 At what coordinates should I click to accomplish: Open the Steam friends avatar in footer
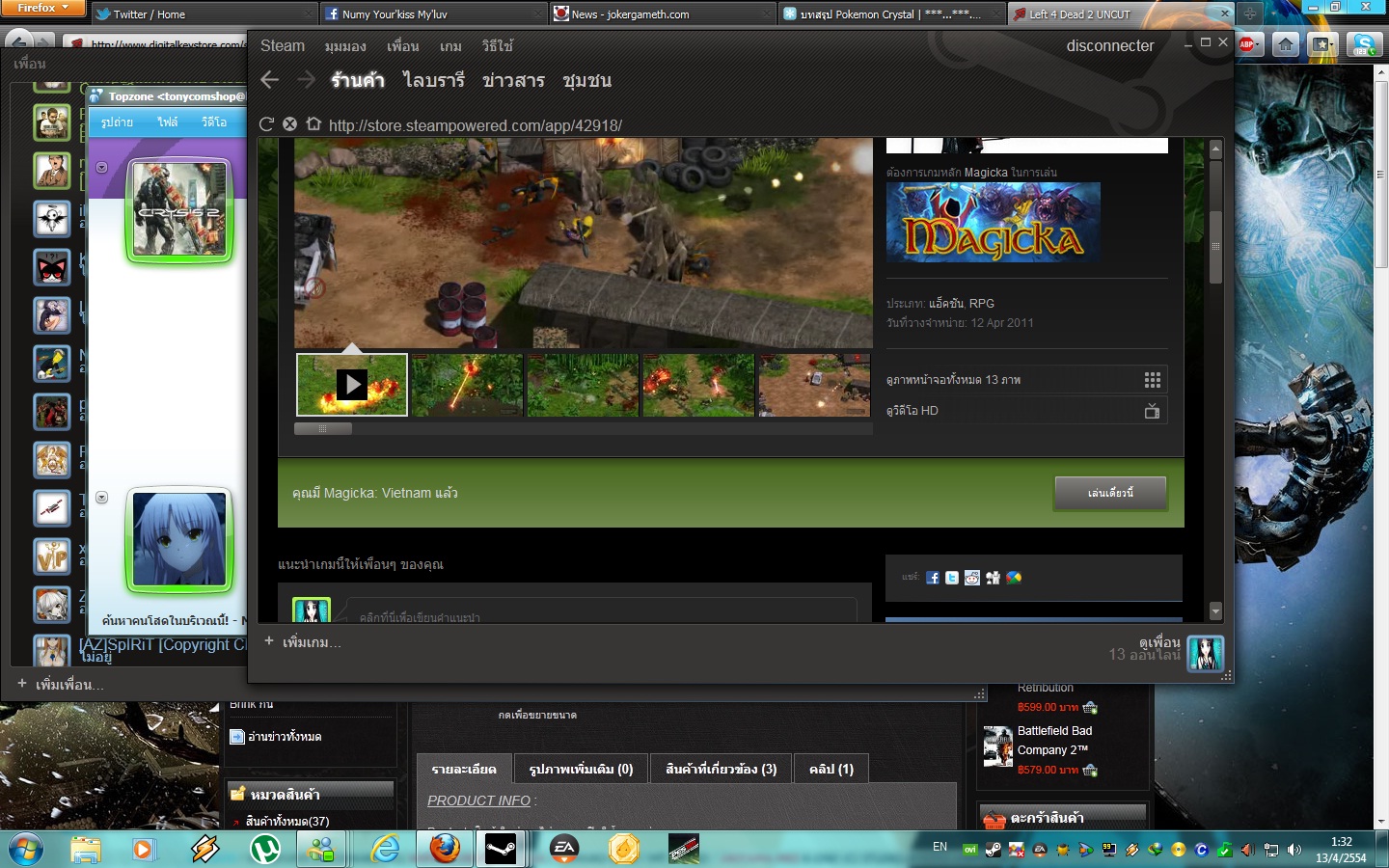(x=1206, y=653)
